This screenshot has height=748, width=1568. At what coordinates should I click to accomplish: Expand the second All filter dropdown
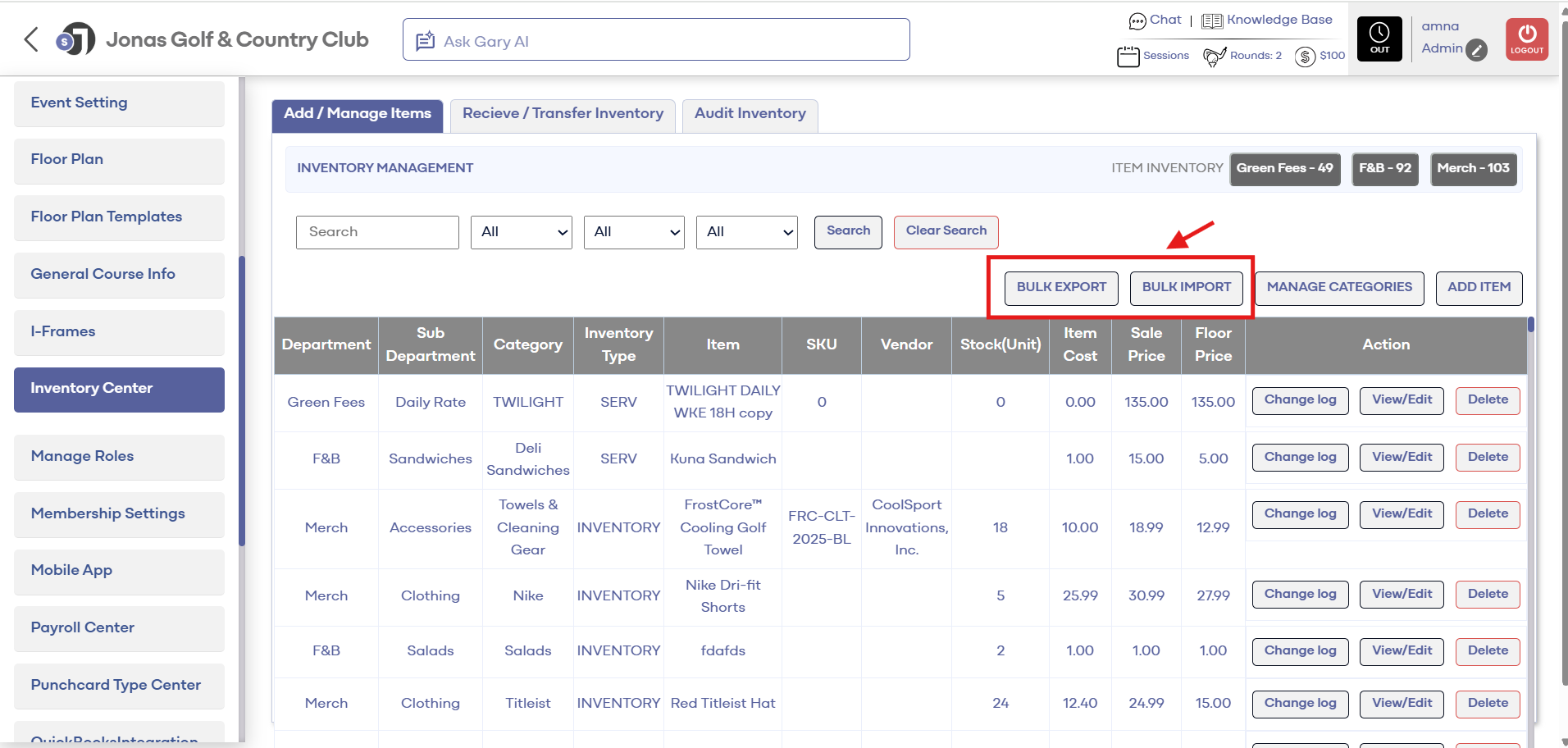coord(634,232)
